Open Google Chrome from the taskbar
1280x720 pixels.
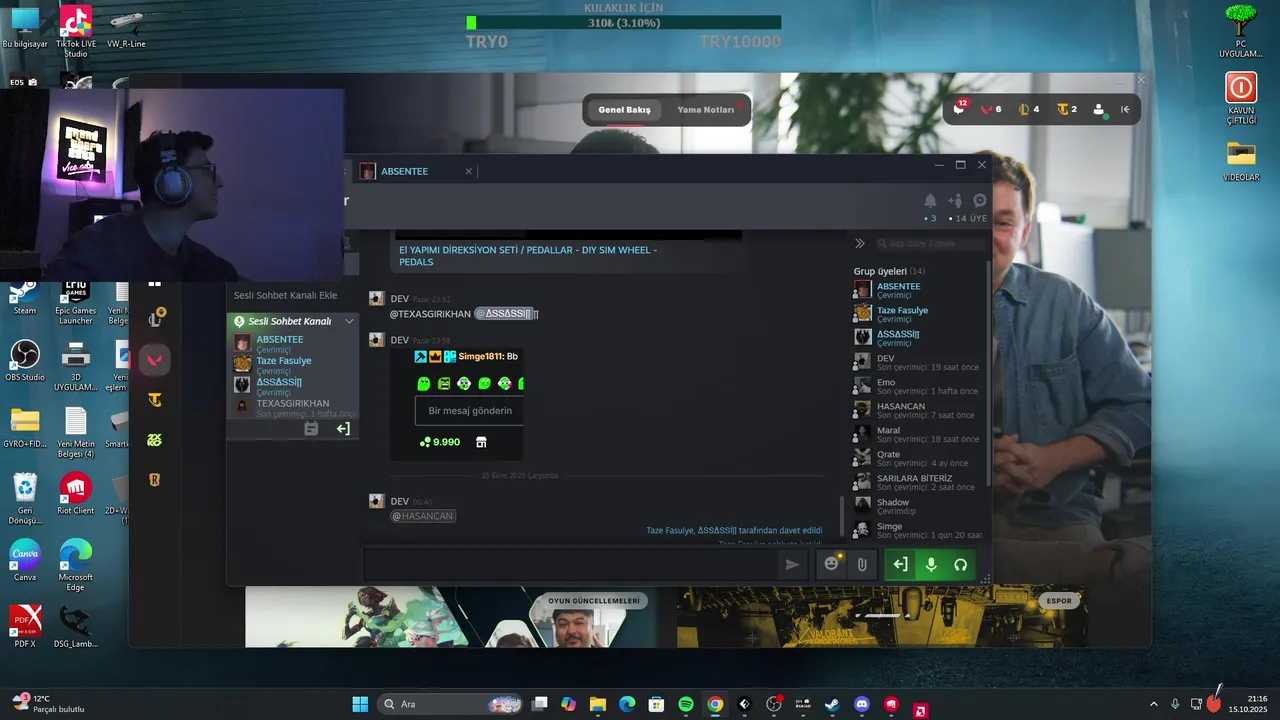click(x=715, y=704)
